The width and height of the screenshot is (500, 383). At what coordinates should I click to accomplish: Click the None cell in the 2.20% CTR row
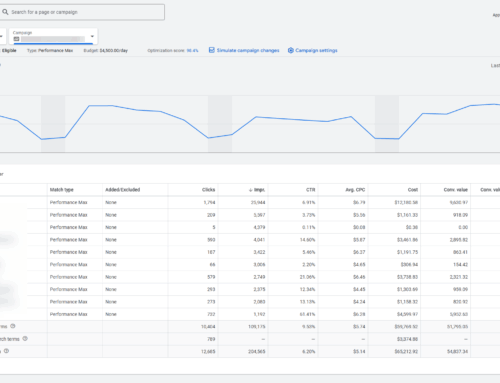(x=111, y=265)
